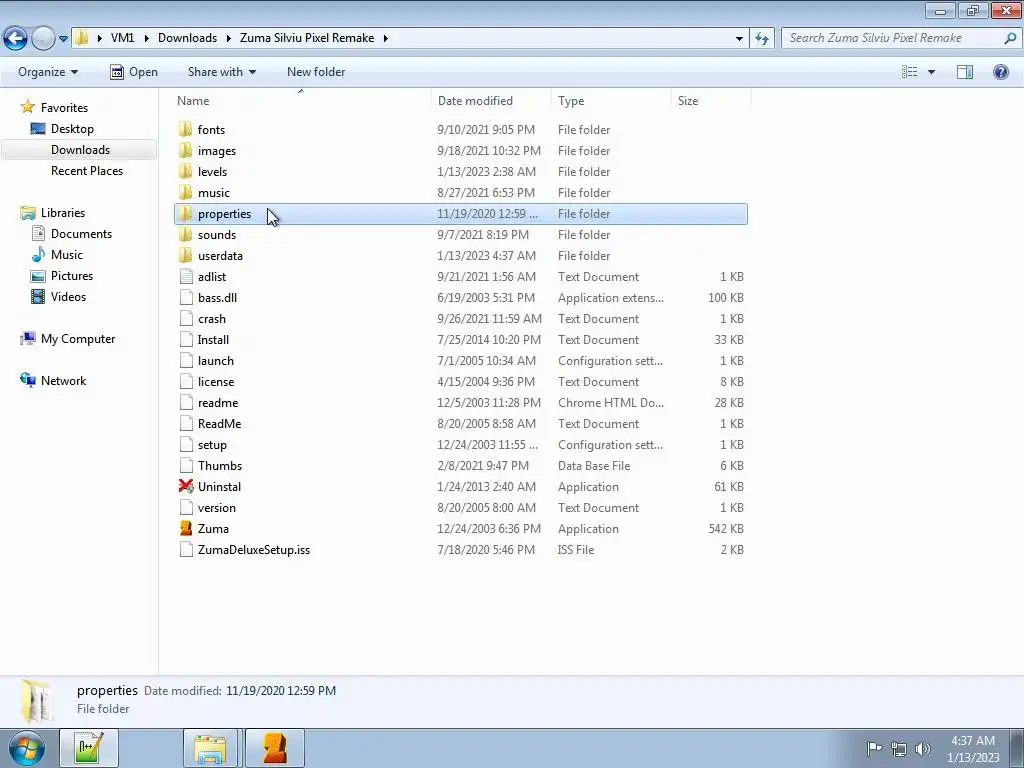Select the Zuma application frog icon
This screenshot has width=1024, height=768.
pyautogui.click(x=186, y=528)
